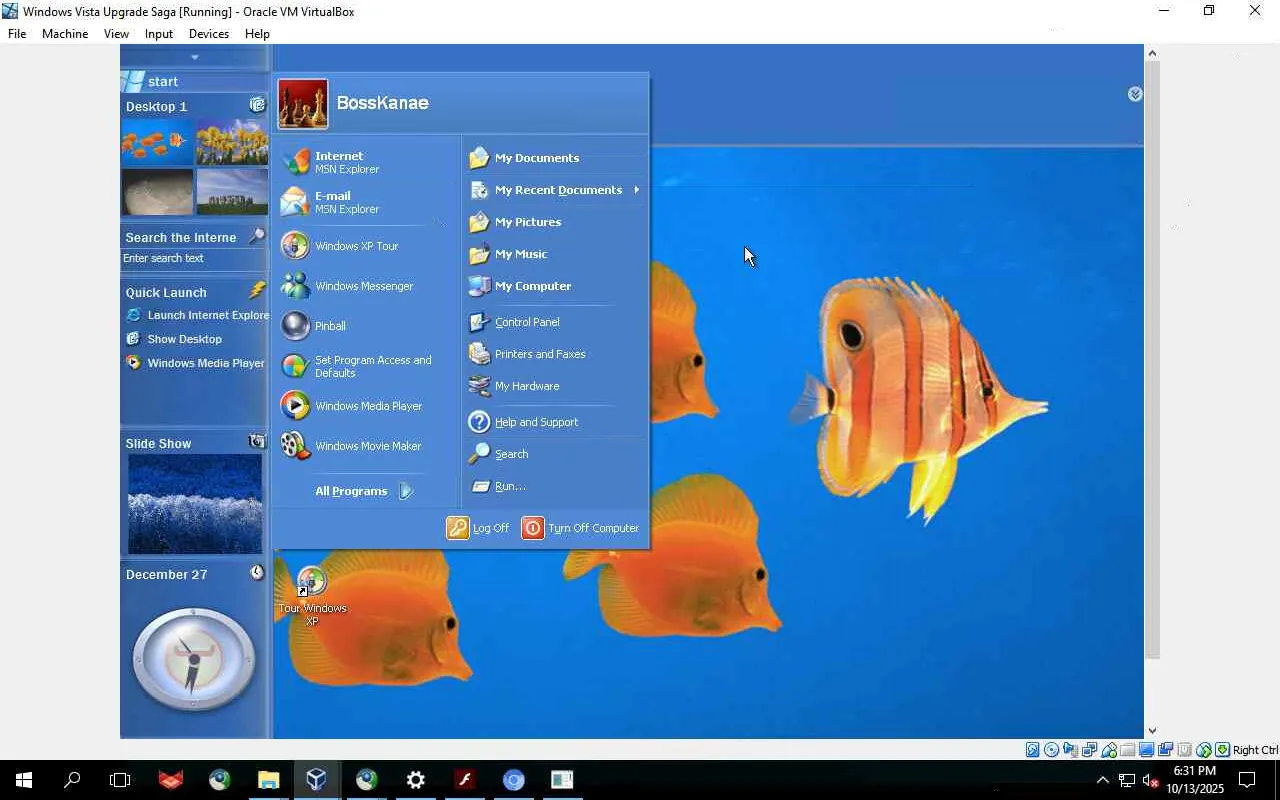Open Control Panel

[554, 322]
